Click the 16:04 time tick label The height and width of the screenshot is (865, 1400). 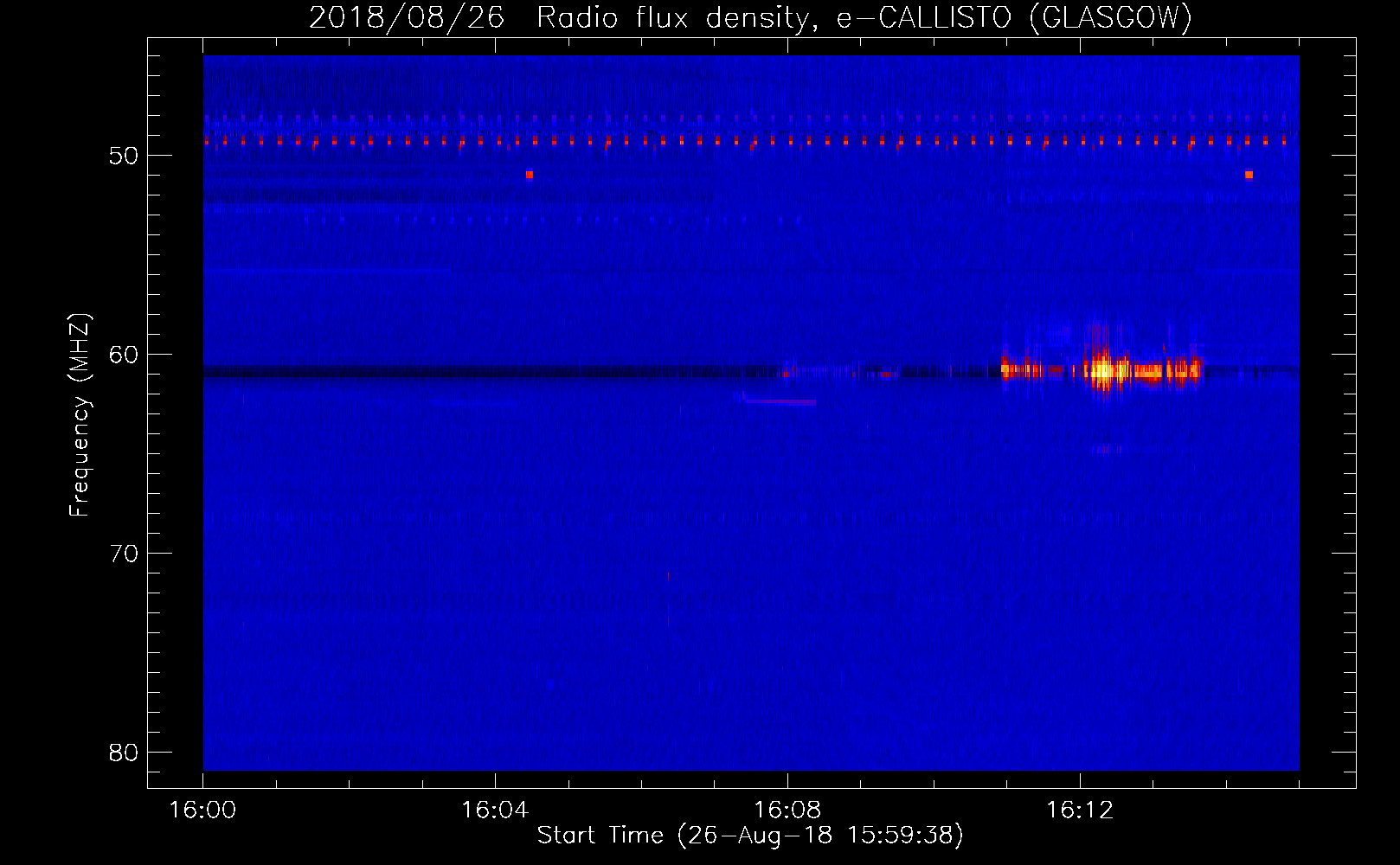click(x=495, y=811)
